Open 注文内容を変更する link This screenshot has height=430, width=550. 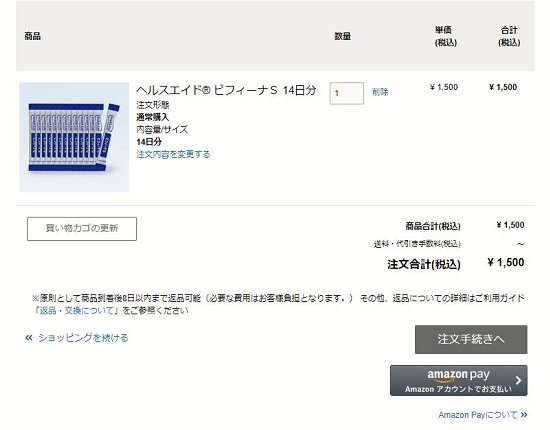click(173, 154)
